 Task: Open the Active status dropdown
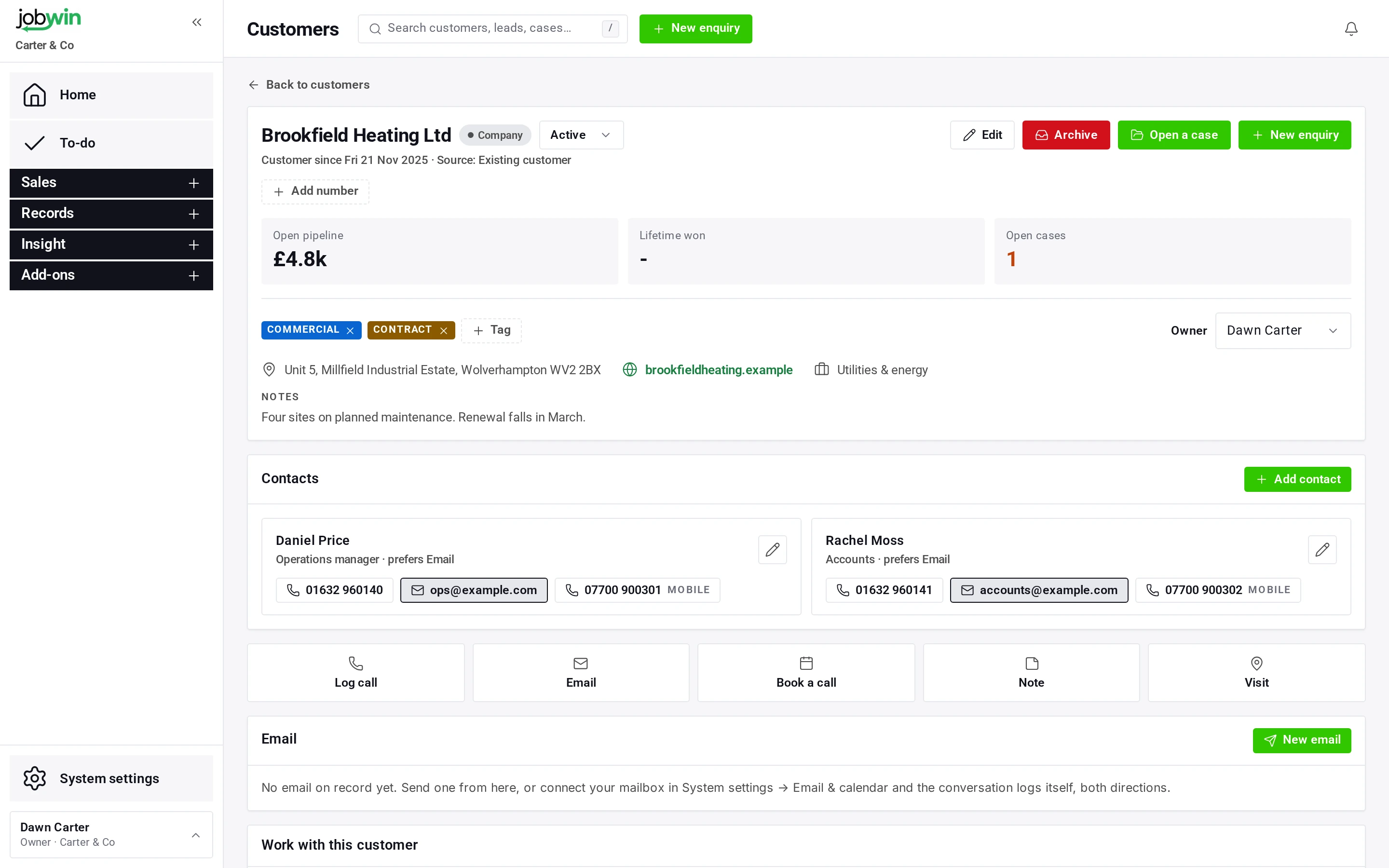point(581,135)
